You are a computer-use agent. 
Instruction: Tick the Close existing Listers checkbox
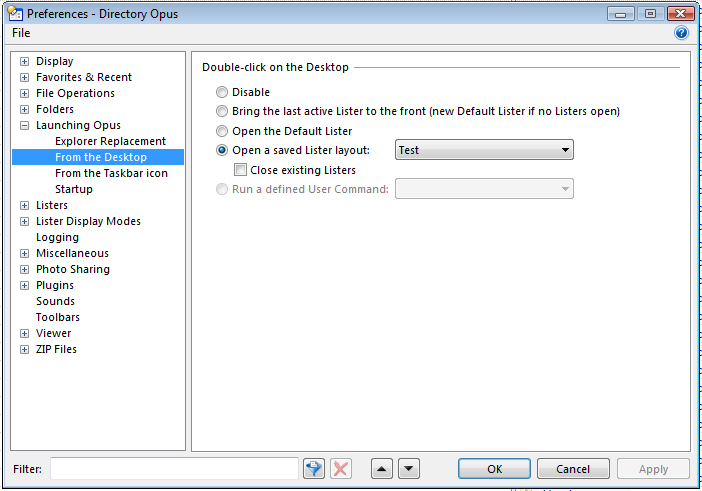click(240, 170)
